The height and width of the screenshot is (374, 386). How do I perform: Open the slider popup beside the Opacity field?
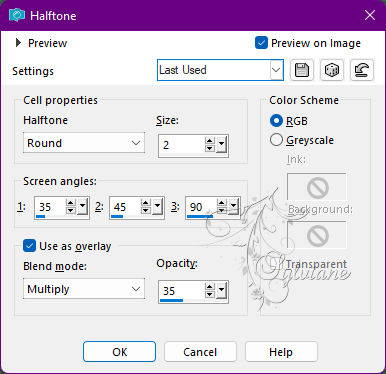click(221, 291)
